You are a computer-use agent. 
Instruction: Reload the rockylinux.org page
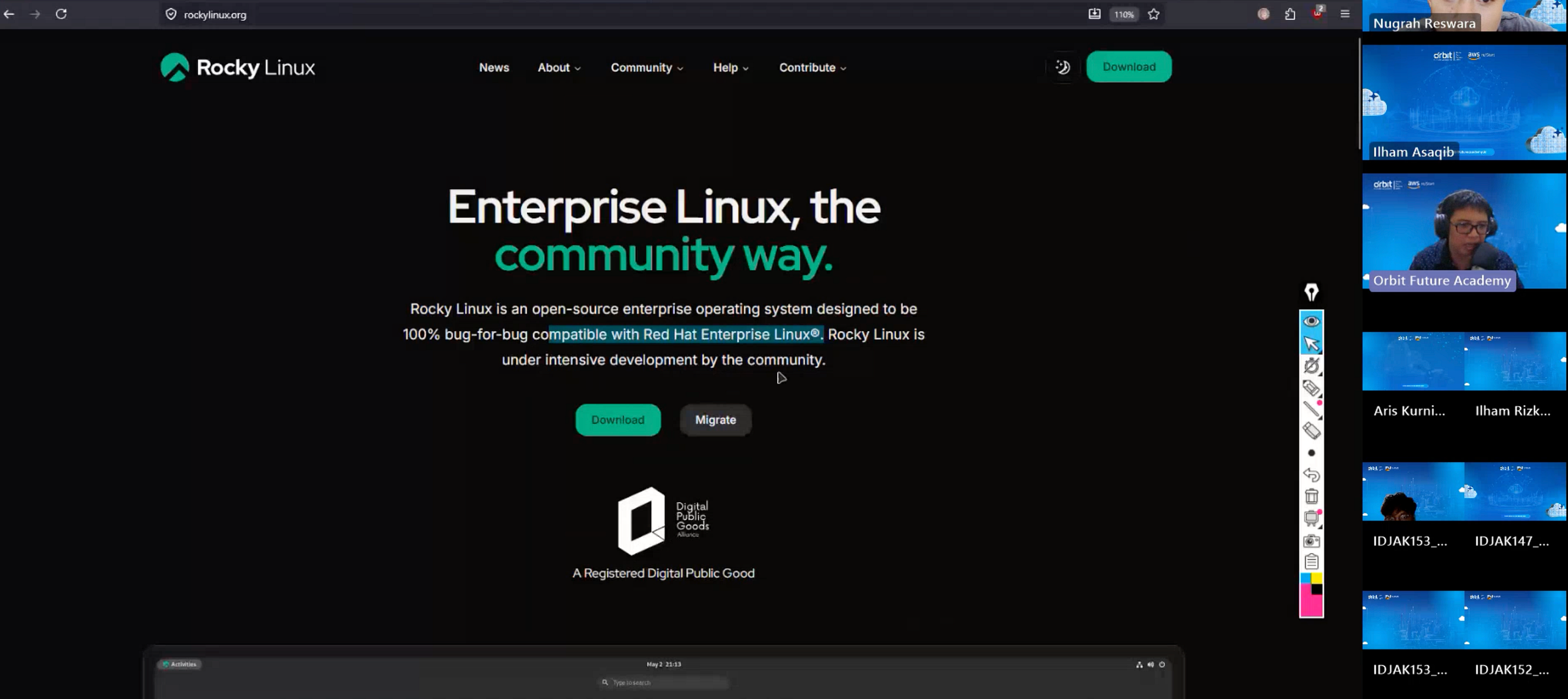tap(62, 14)
